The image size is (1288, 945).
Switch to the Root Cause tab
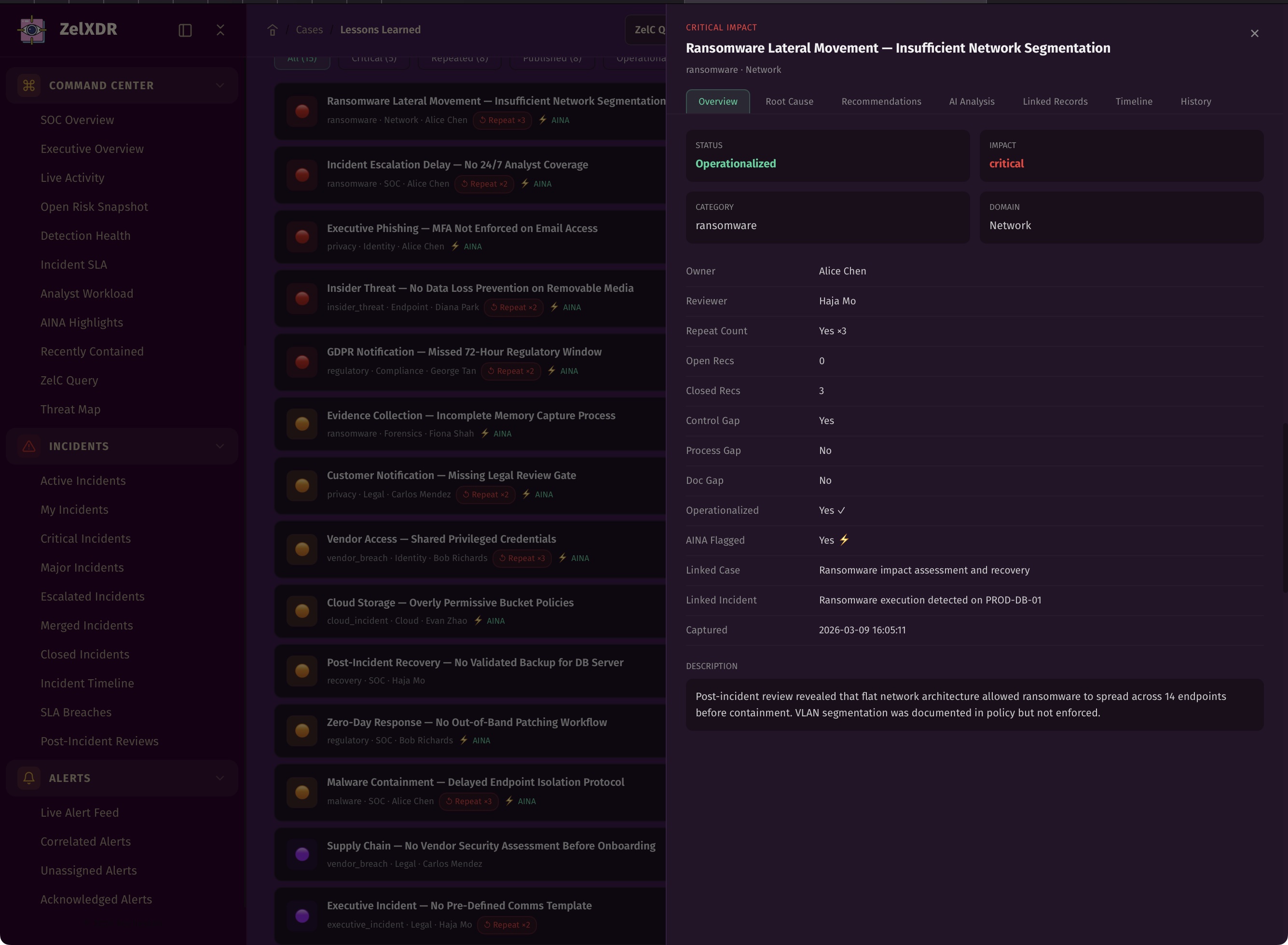(x=789, y=102)
